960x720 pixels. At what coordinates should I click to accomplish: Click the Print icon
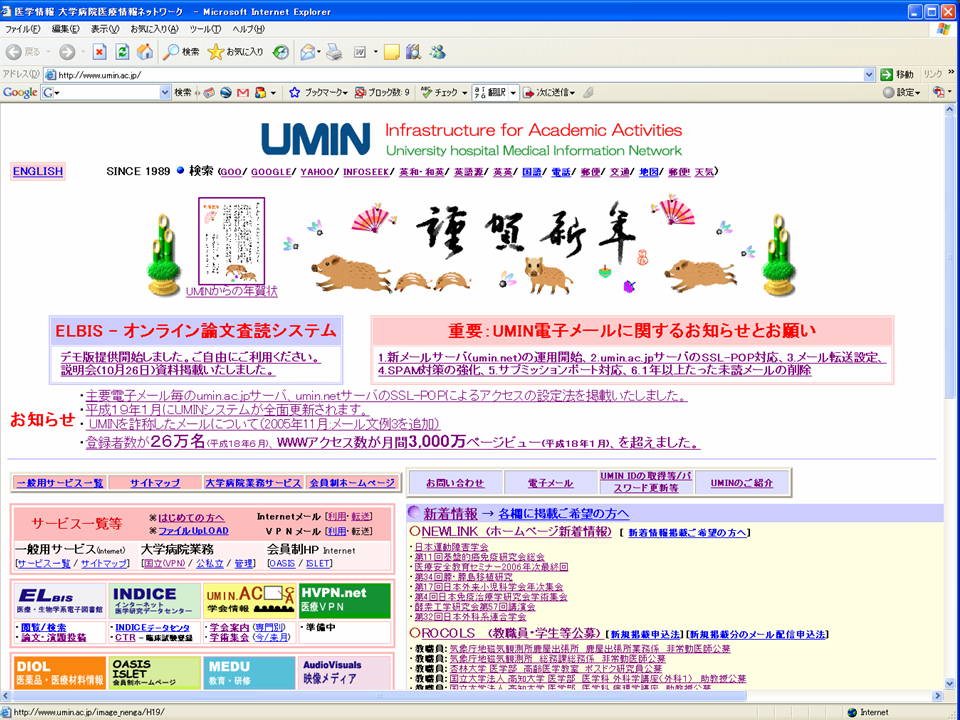[x=334, y=52]
